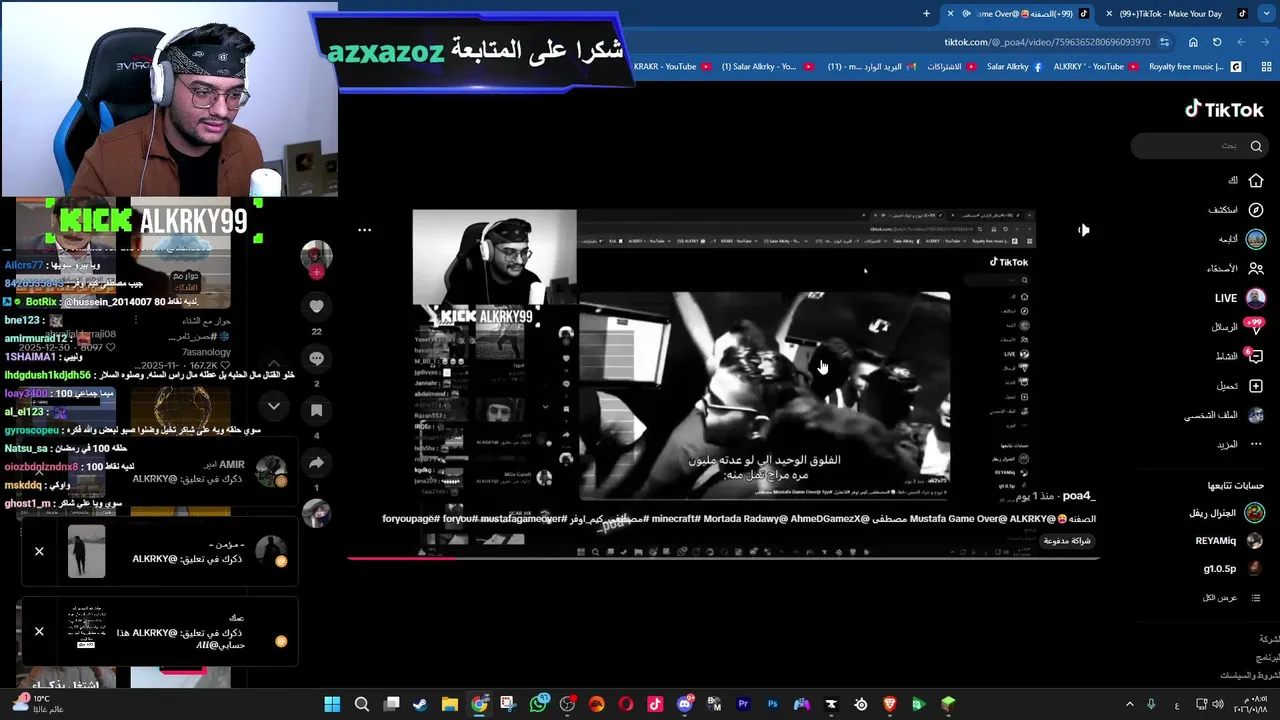The height and width of the screenshot is (720, 1280).
Task: Open the Explore compass icon
Action: click(x=1256, y=210)
